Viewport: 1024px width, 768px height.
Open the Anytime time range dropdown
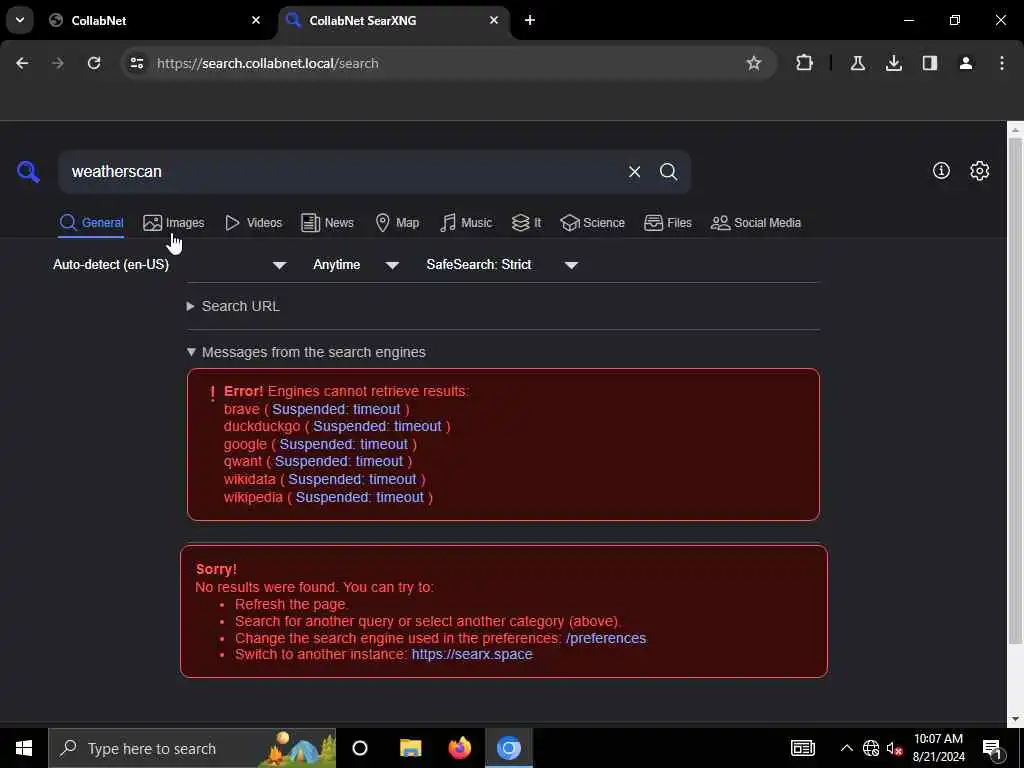pos(356,264)
